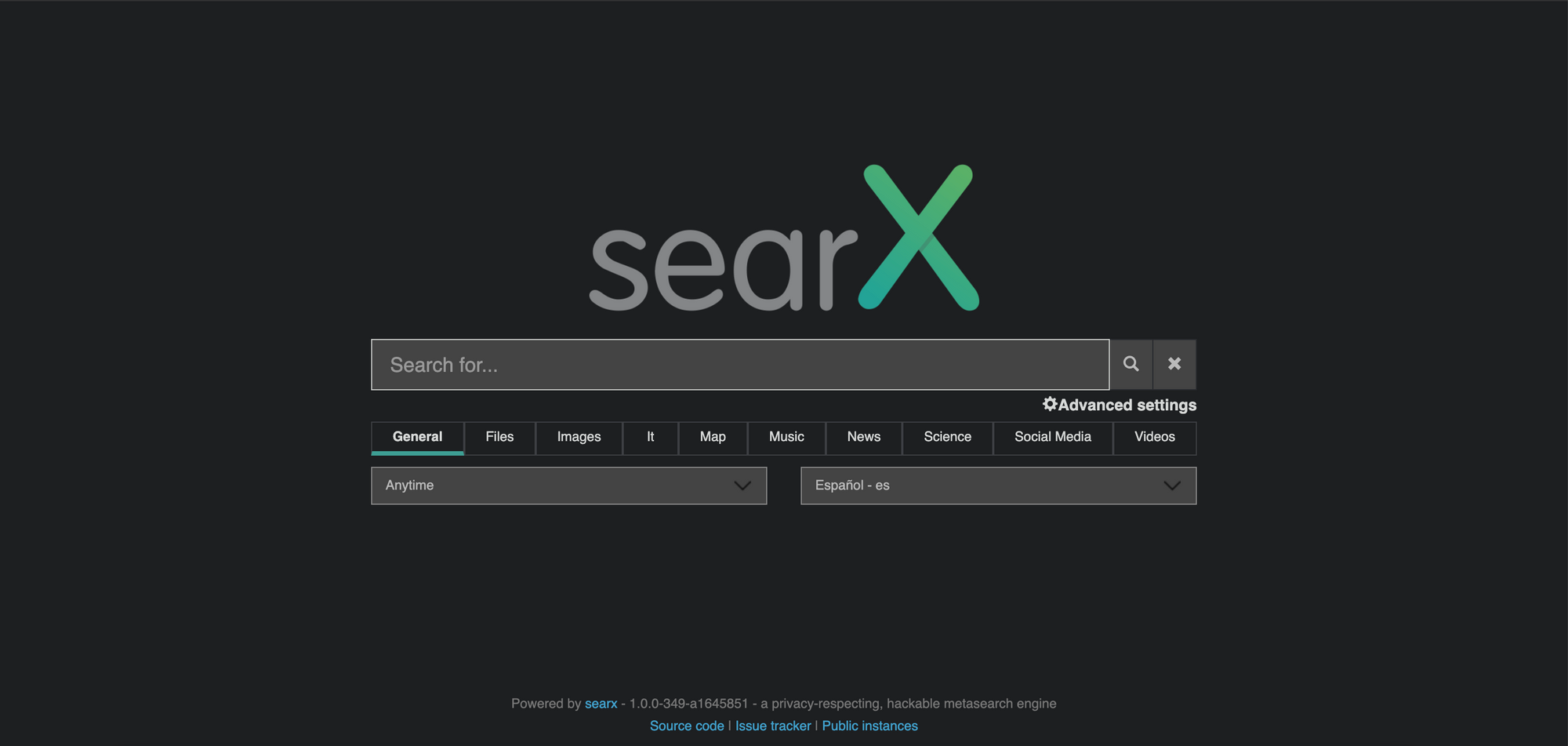Switch to the Files category tab
This screenshot has height=746, width=1568.
(x=499, y=438)
